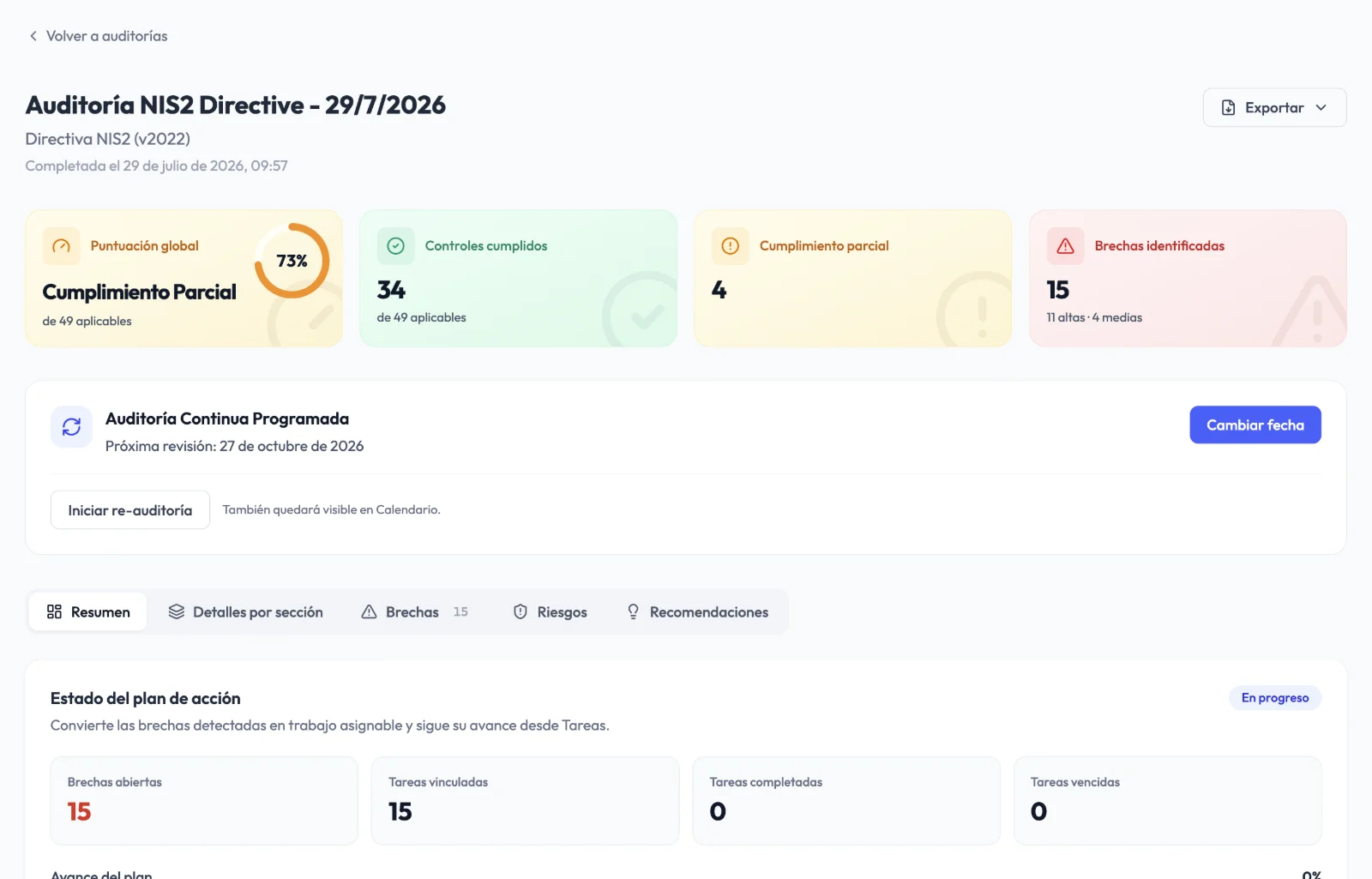
Task: Open the Riesgos tab
Action: pos(550,611)
